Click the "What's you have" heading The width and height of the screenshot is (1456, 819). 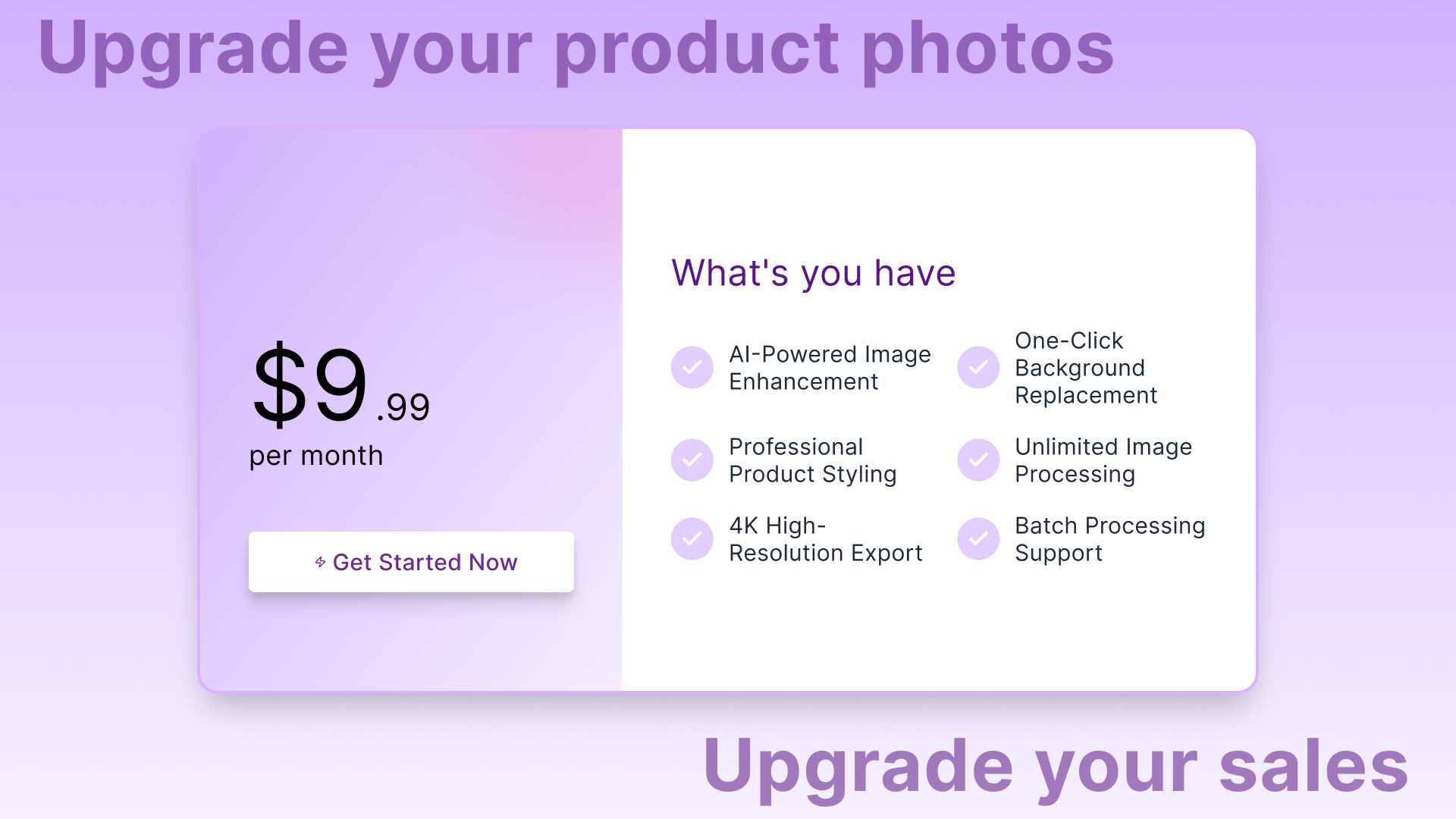pyautogui.click(x=813, y=273)
